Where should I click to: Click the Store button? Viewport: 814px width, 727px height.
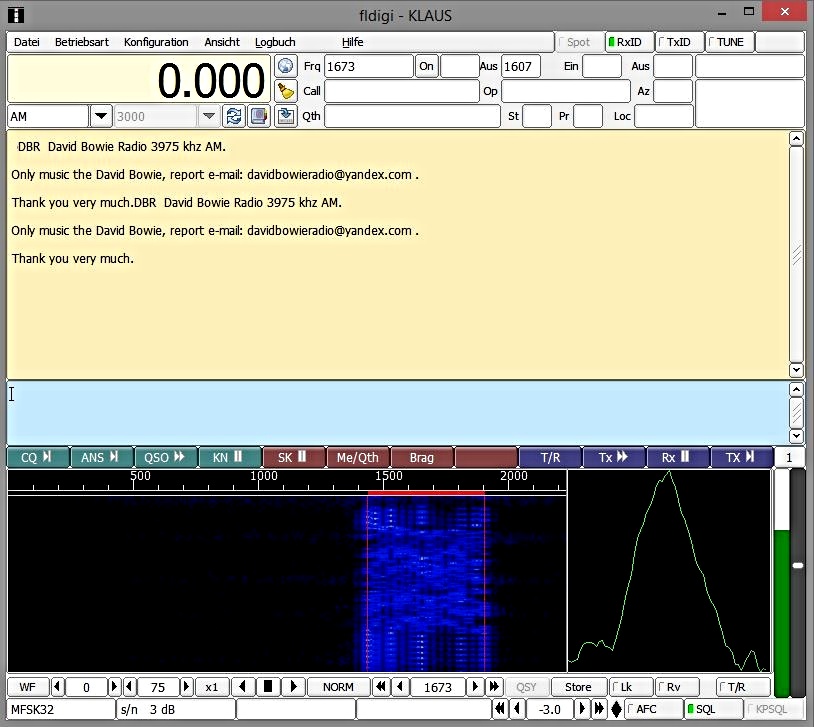(578, 686)
